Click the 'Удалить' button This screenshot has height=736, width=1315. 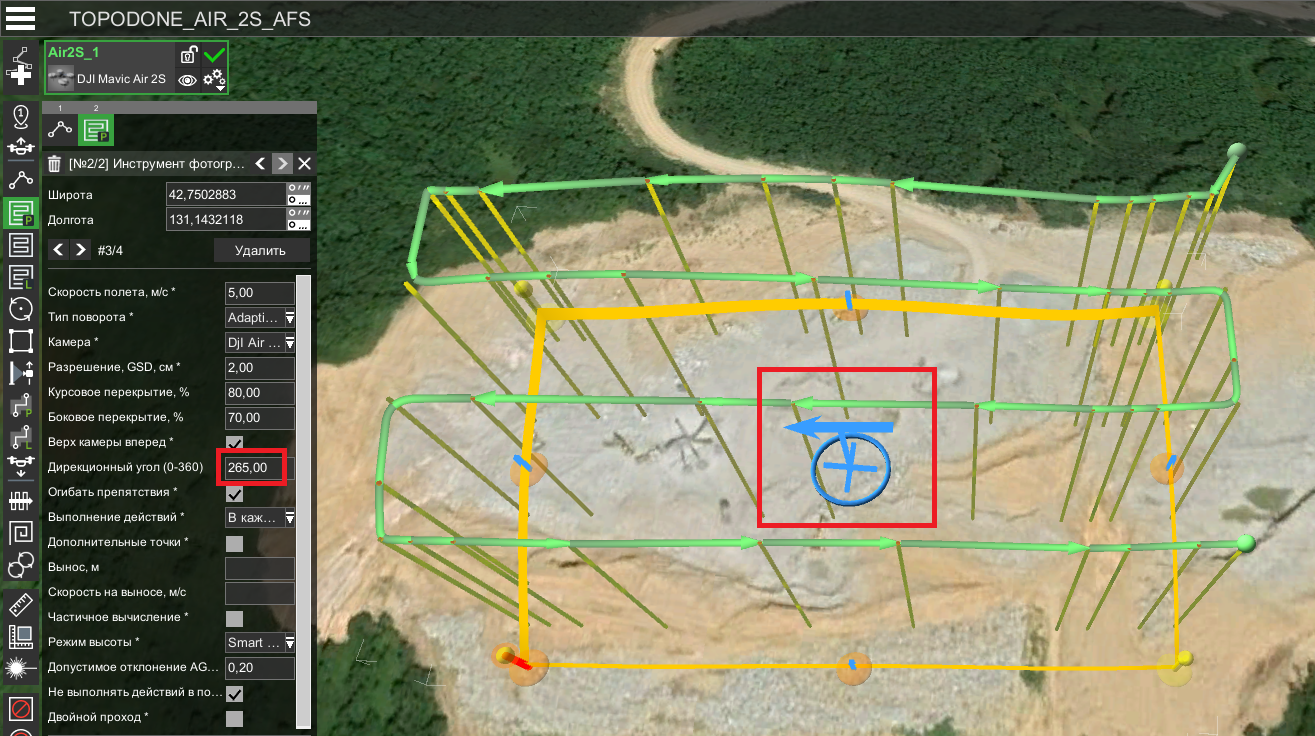[261, 250]
